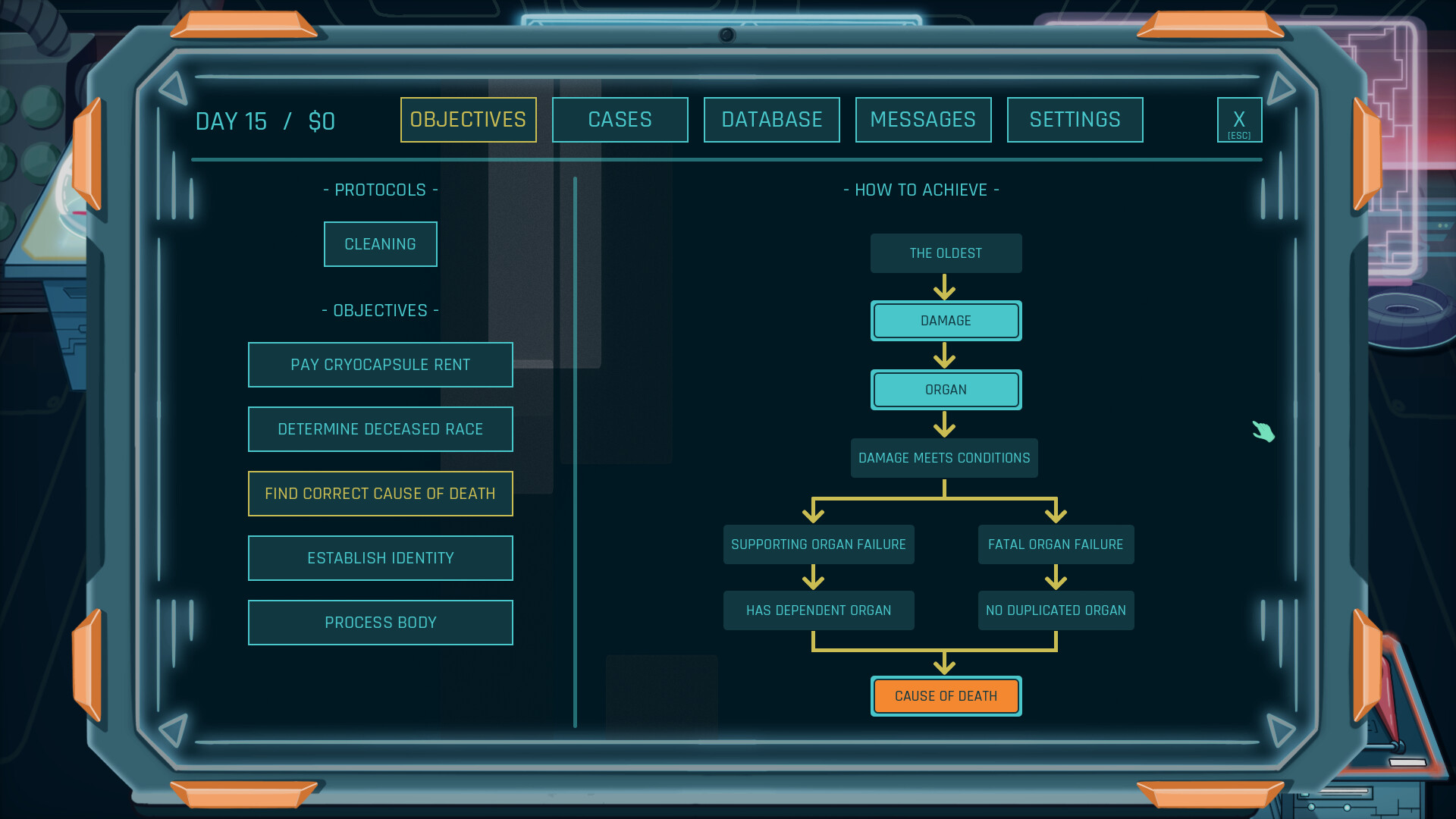This screenshot has width=1456, height=819.
Task: View the PROCESS BODY objective
Action: (380, 622)
